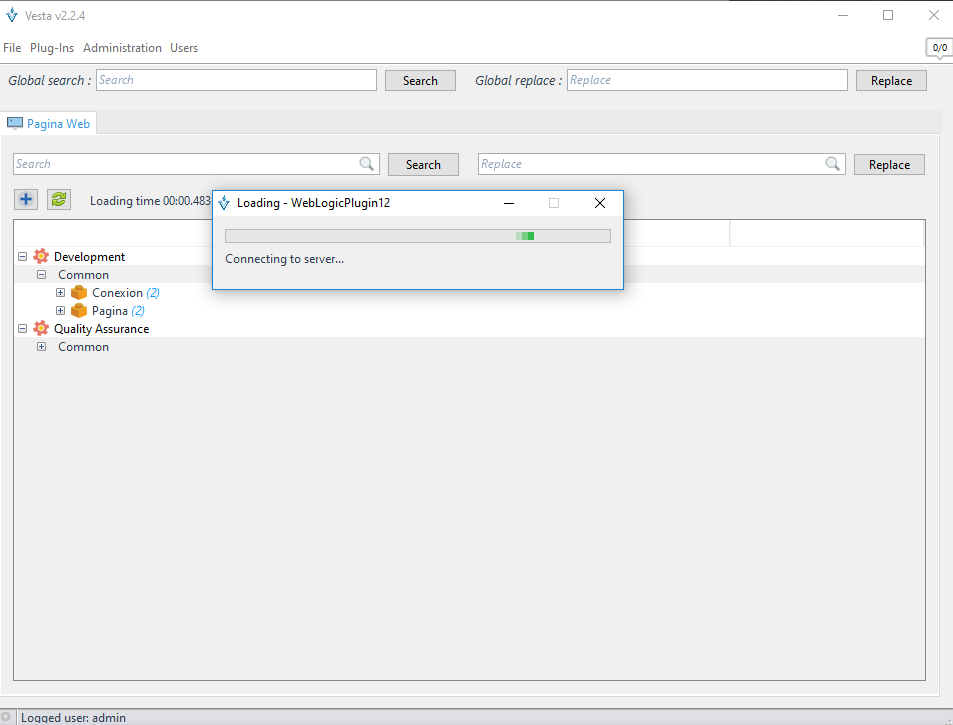Click the magnifier icon in the Search field

367,163
